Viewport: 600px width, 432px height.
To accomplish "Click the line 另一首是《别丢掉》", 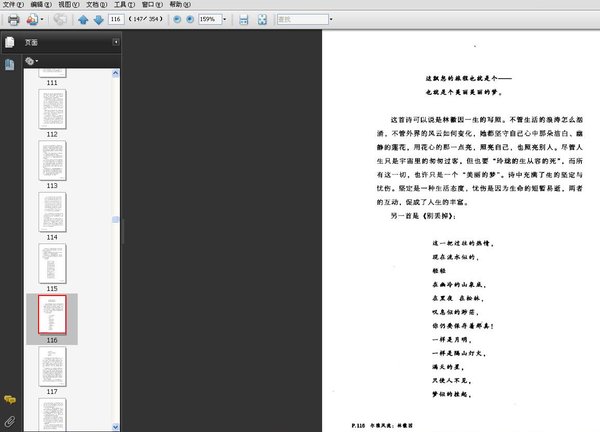I will pyautogui.click(x=423, y=216).
